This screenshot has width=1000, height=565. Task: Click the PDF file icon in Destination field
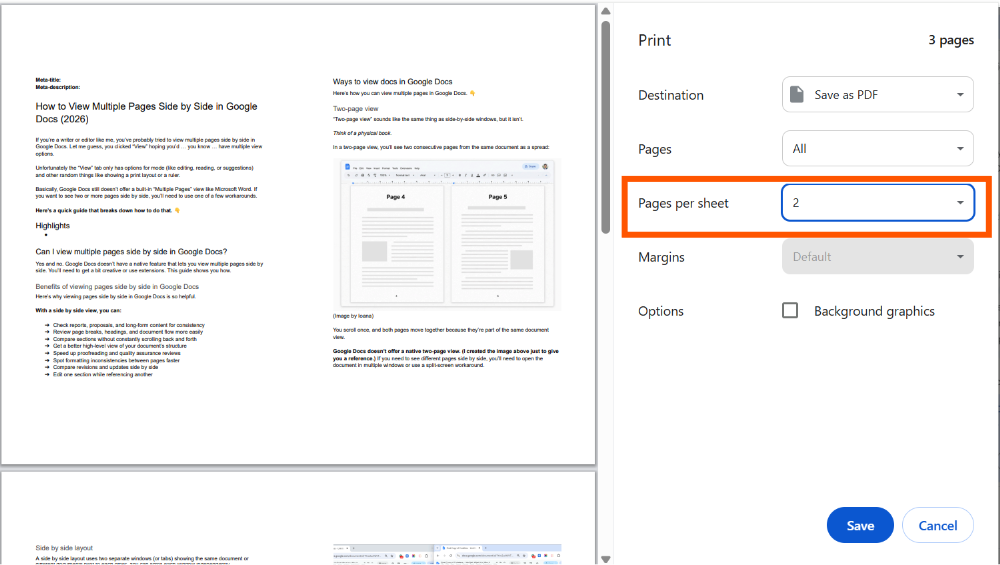point(797,94)
